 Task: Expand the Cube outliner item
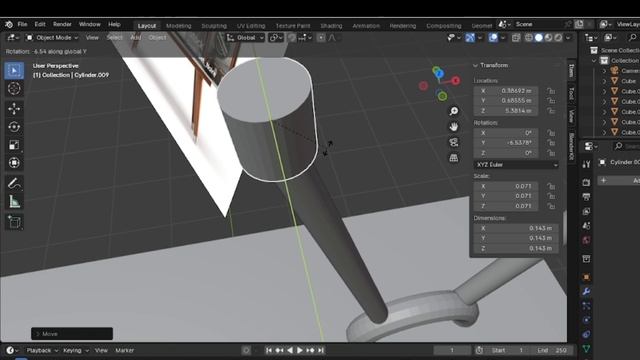pos(604,81)
